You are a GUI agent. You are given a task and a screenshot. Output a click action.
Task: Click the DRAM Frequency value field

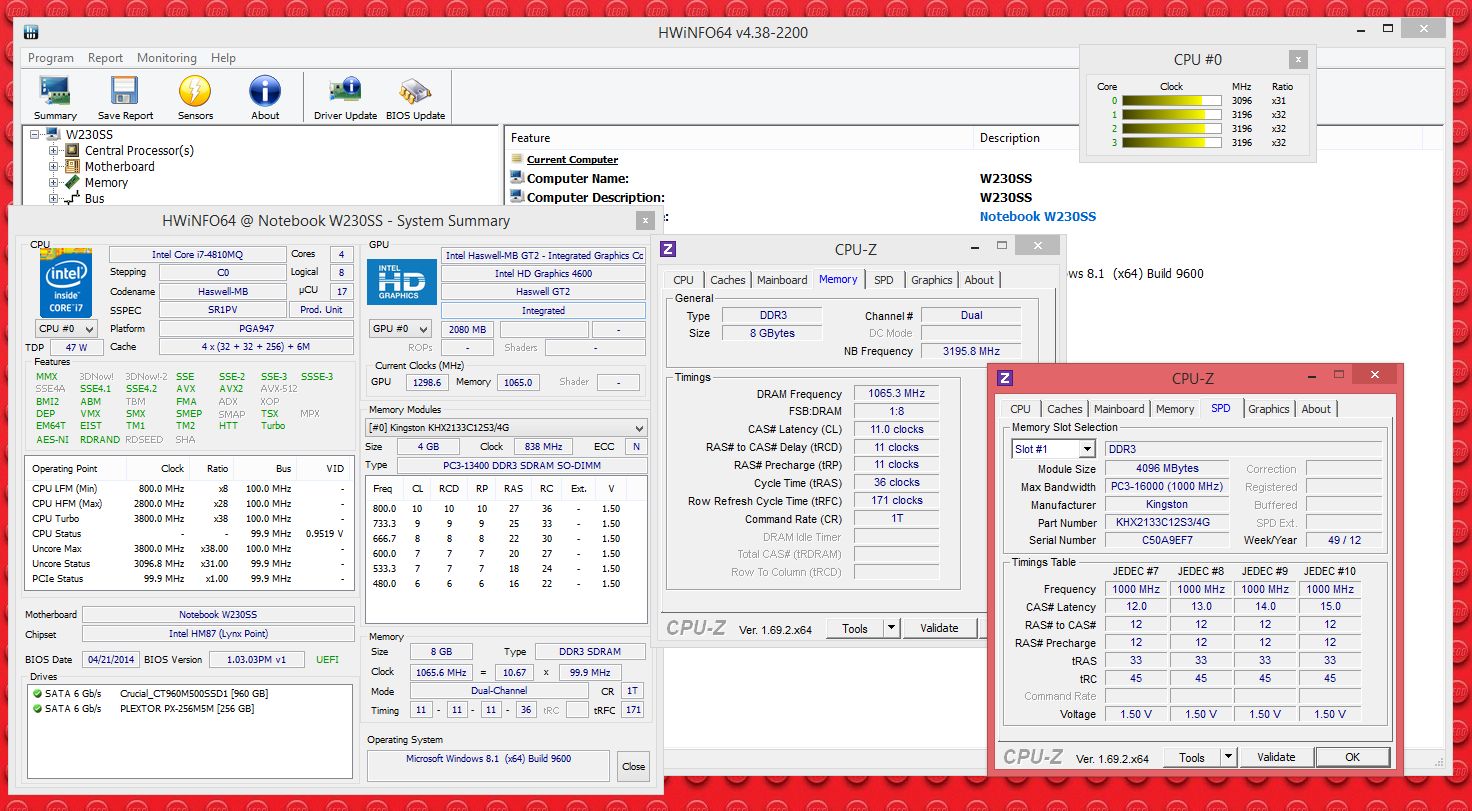897,393
